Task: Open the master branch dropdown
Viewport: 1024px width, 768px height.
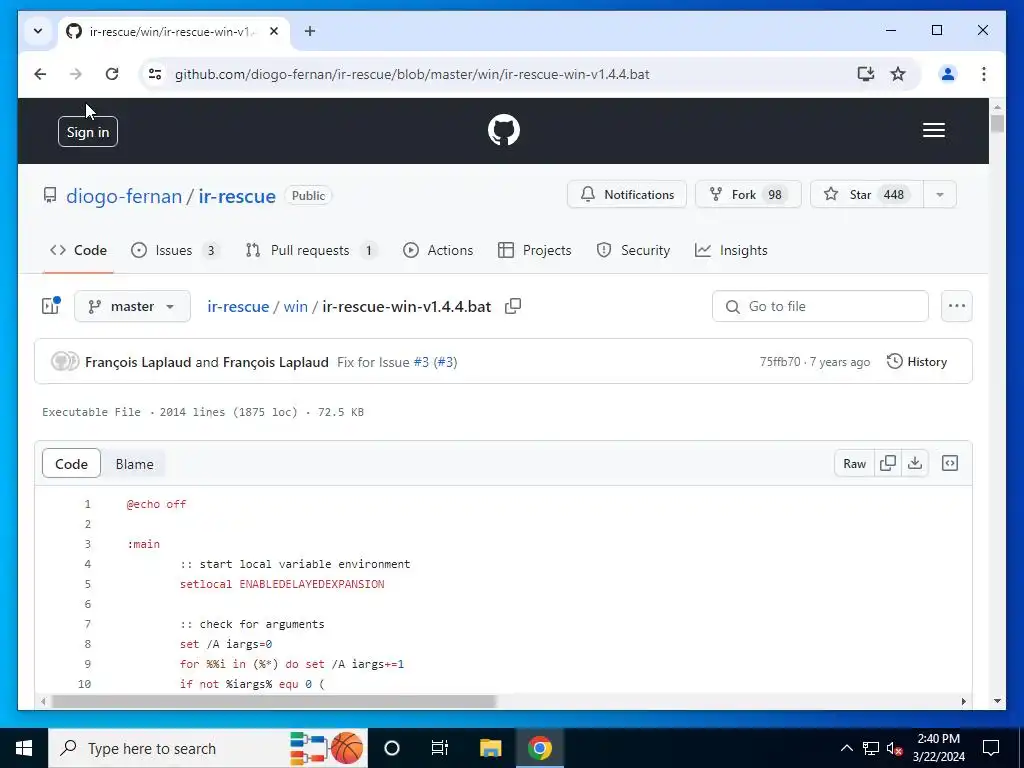Action: click(133, 306)
